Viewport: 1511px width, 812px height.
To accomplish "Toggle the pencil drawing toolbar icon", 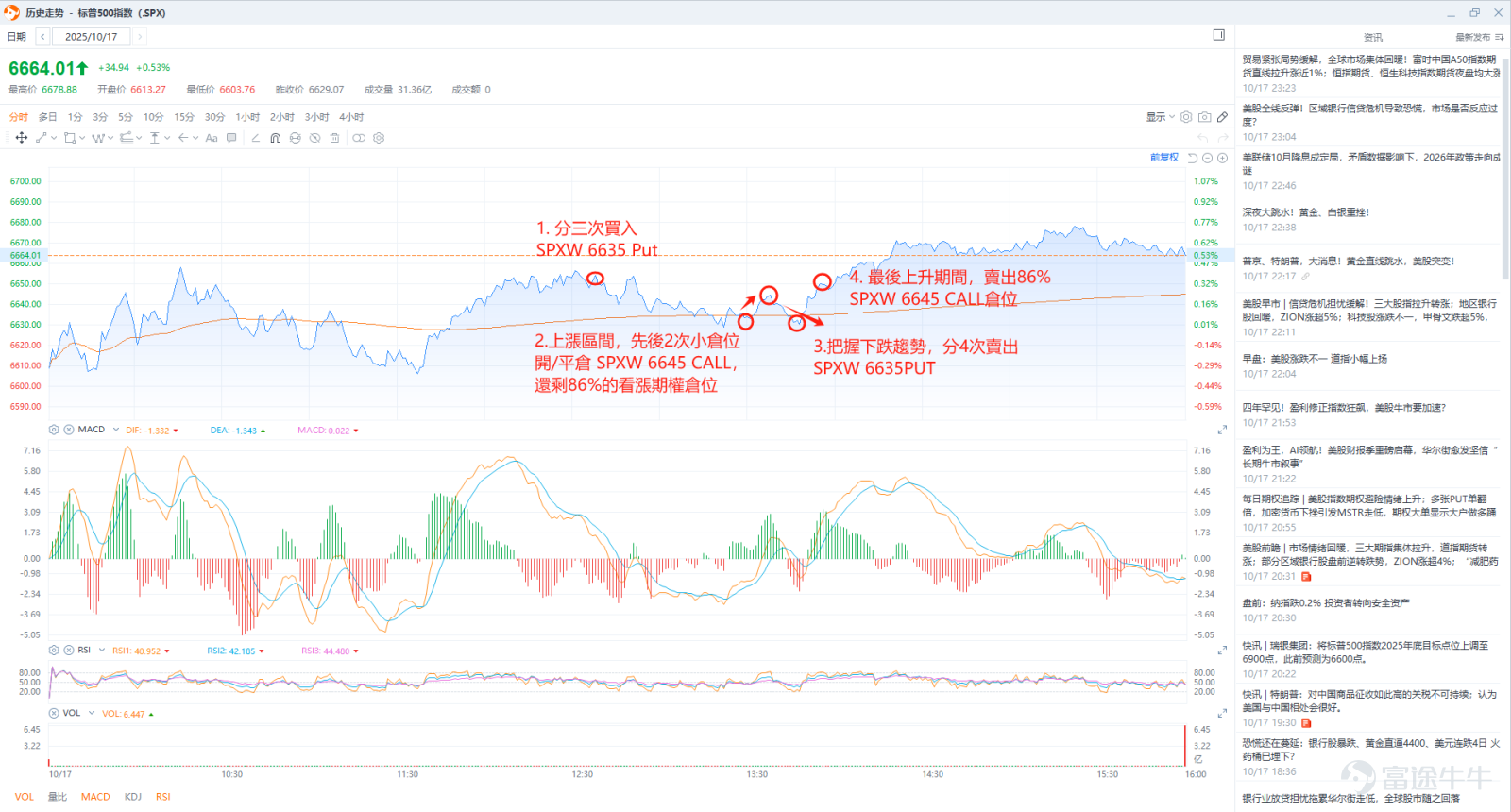I will pos(1222,117).
